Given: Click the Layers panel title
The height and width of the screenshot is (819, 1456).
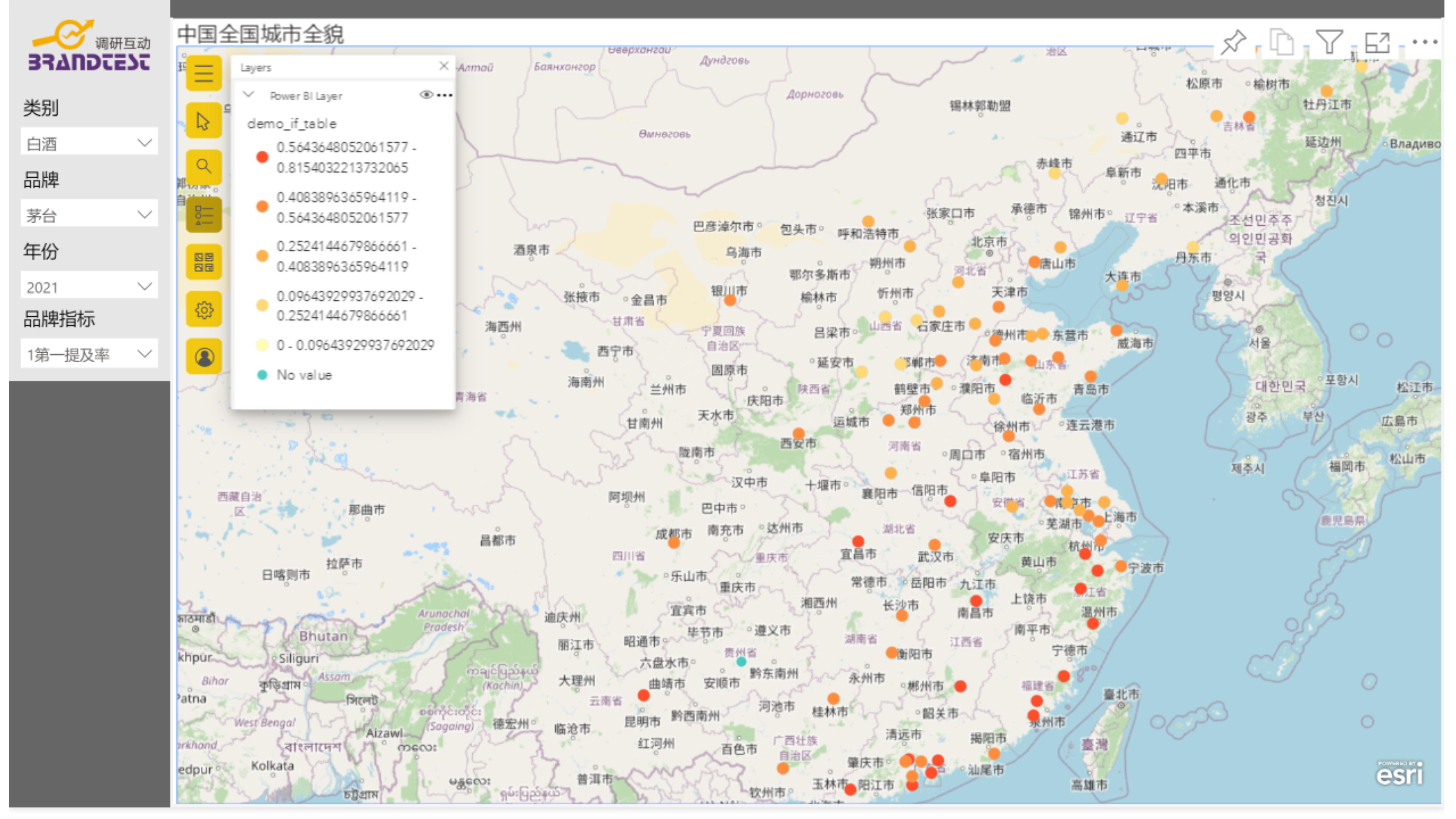Looking at the screenshot, I should (x=256, y=68).
